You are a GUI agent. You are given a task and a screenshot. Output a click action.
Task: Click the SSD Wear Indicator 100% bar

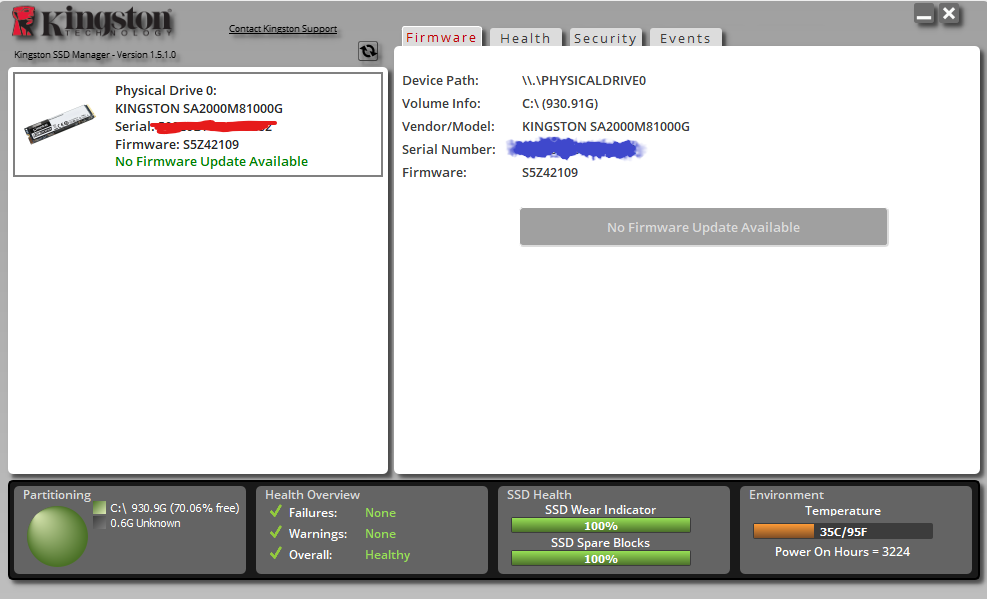pos(601,525)
